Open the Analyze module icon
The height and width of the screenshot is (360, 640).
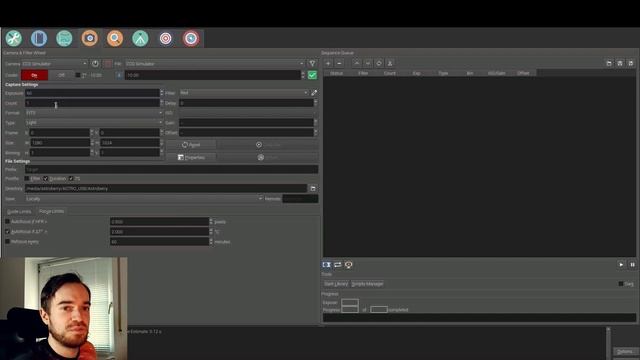click(x=64, y=38)
